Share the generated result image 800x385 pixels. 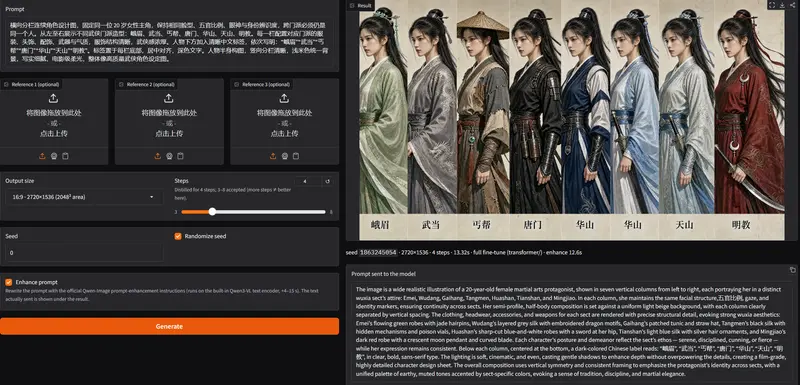pyautogui.click(x=792, y=5)
